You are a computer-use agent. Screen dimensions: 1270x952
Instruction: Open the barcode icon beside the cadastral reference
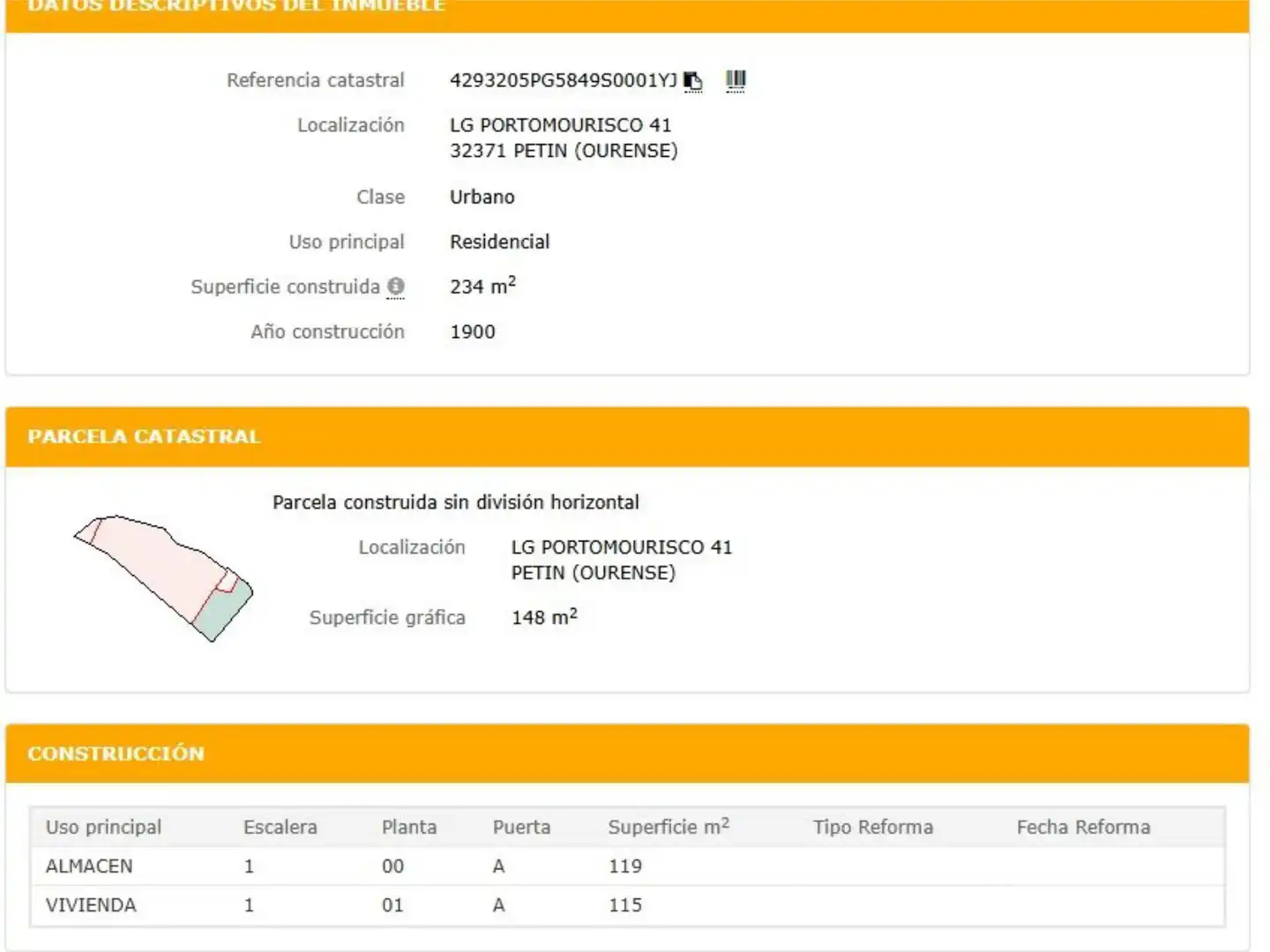[x=736, y=81]
